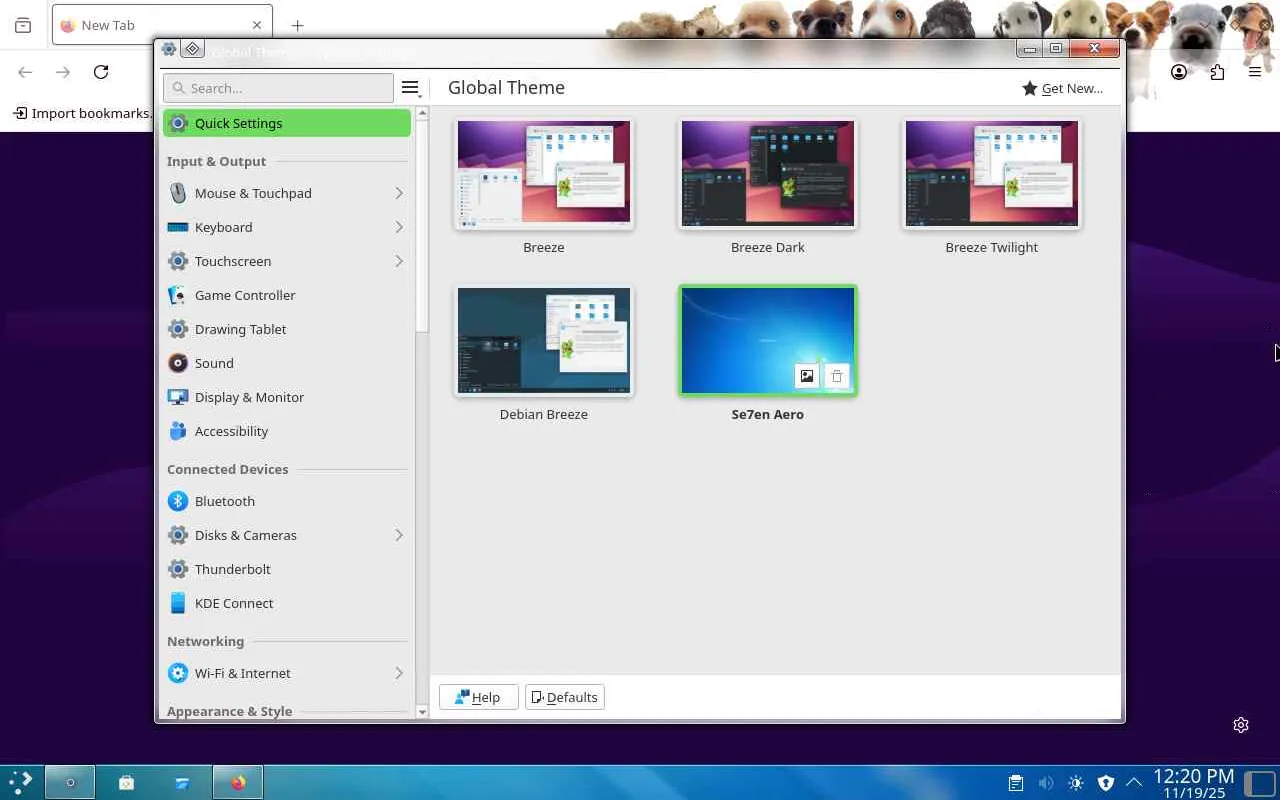The height and width of the screenshot is (800, 1280).
Task: Open the browser extensions icon
Action: [1217, 72]
